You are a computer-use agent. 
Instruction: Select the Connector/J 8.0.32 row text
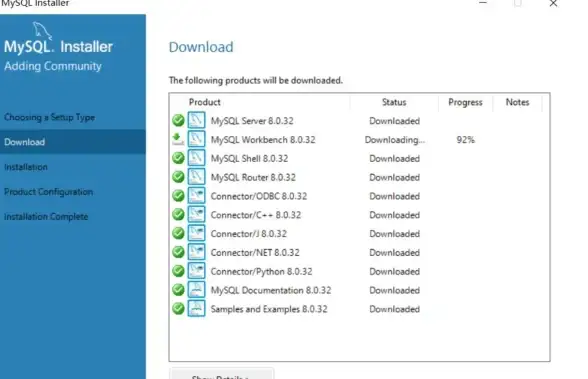pos(249,234)
